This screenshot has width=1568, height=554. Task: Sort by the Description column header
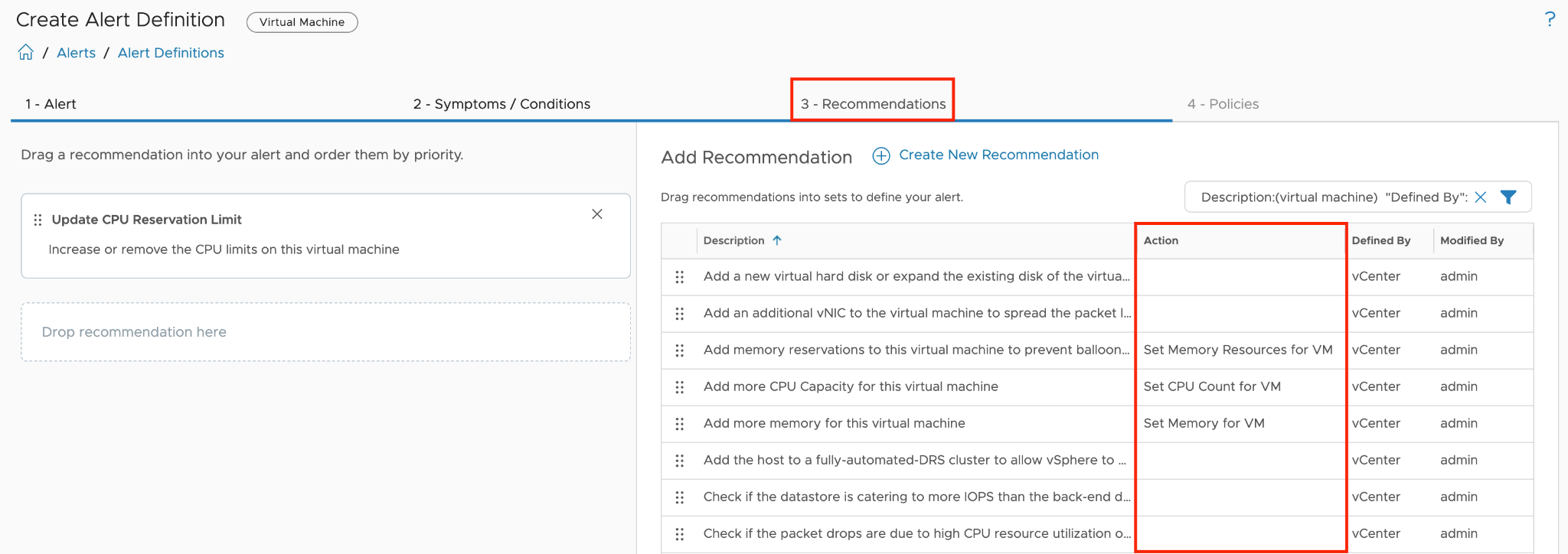[733, 240]
